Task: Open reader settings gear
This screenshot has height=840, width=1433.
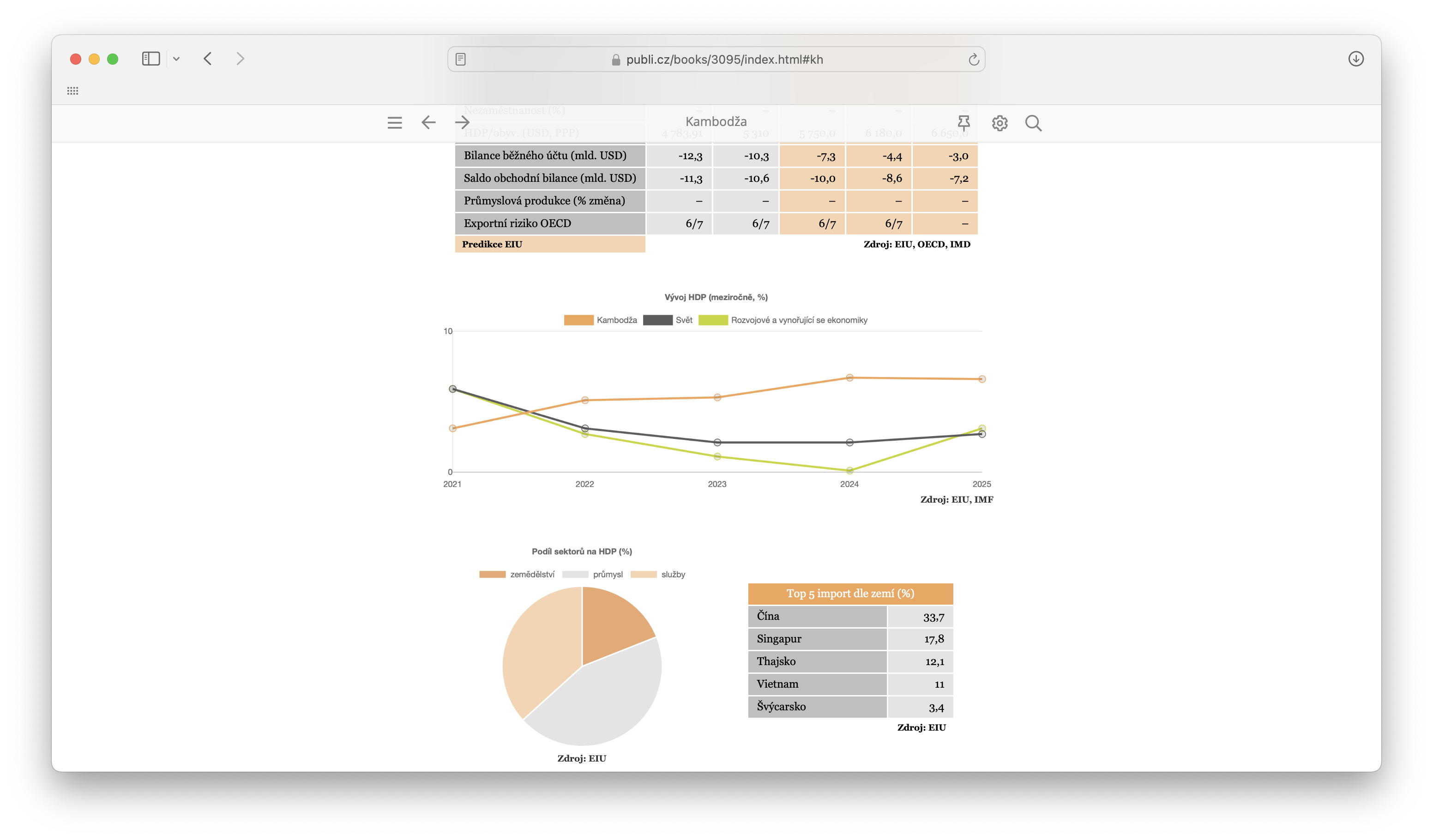Action: pyautogui.click(x=999, y=123)
